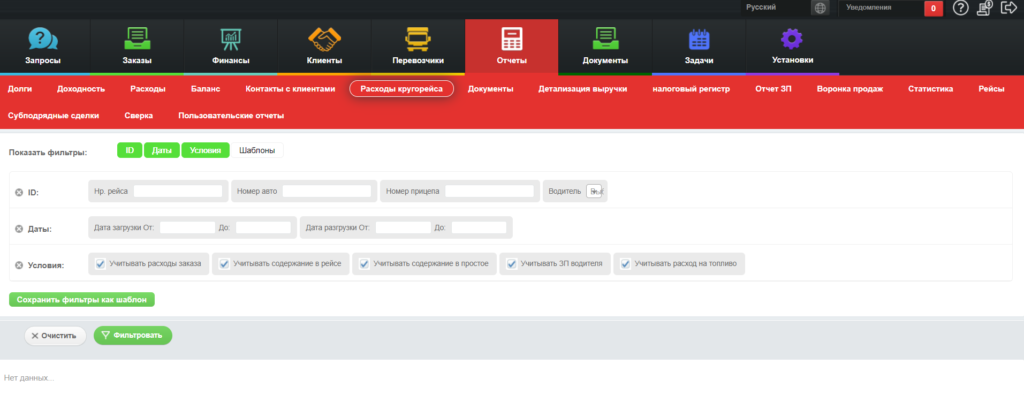Click the notifications counter badge

tap(934, 8)
